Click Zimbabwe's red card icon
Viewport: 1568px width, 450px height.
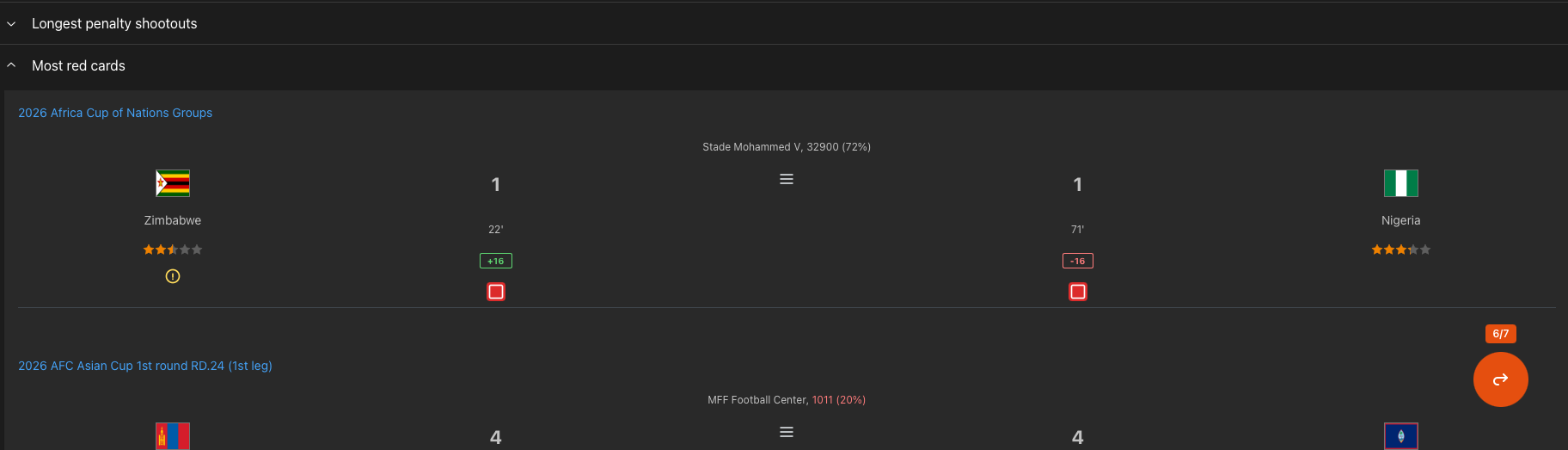(x=496, y=292)
